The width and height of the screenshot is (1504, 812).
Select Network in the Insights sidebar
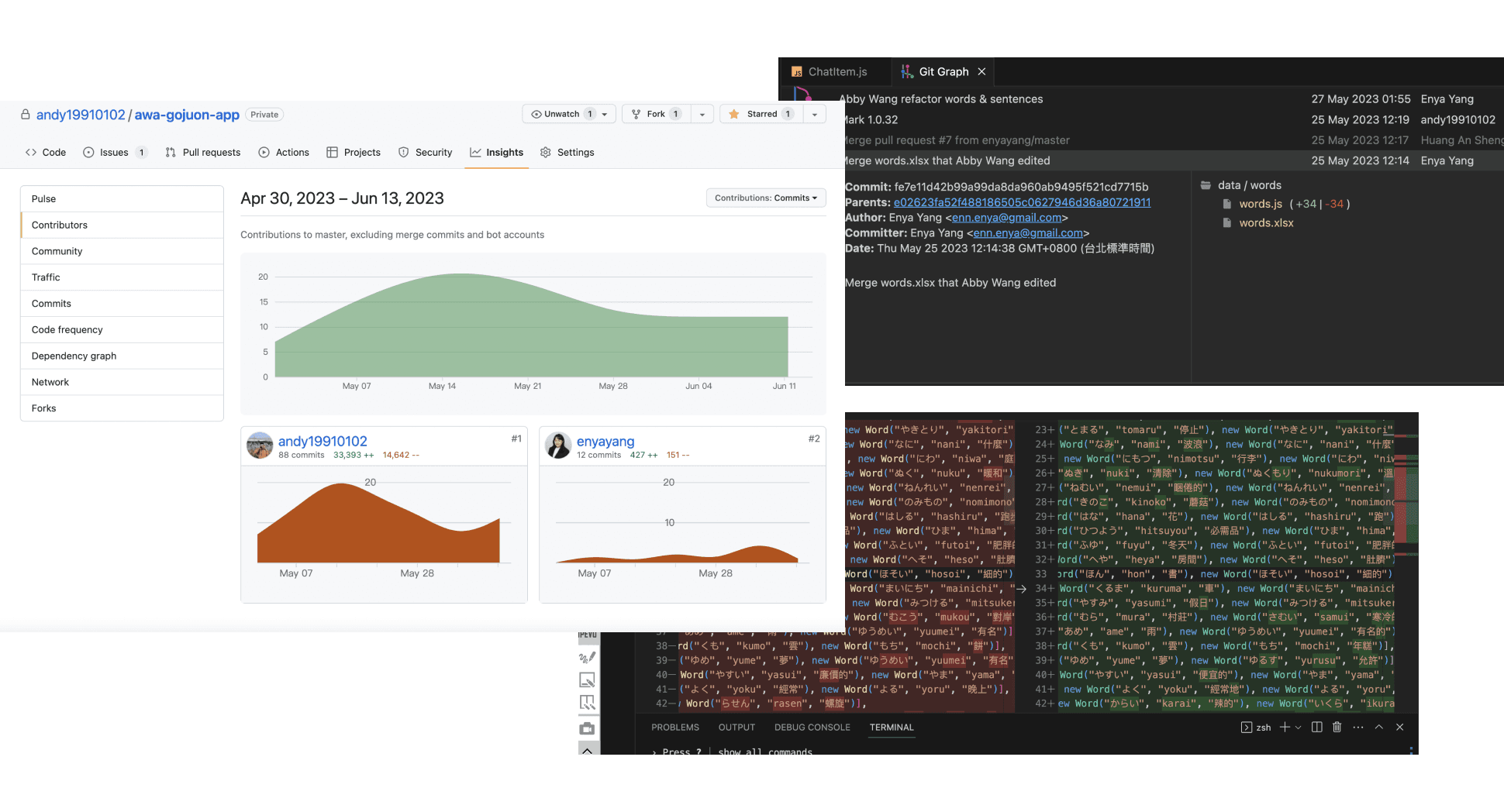(122, 382)
